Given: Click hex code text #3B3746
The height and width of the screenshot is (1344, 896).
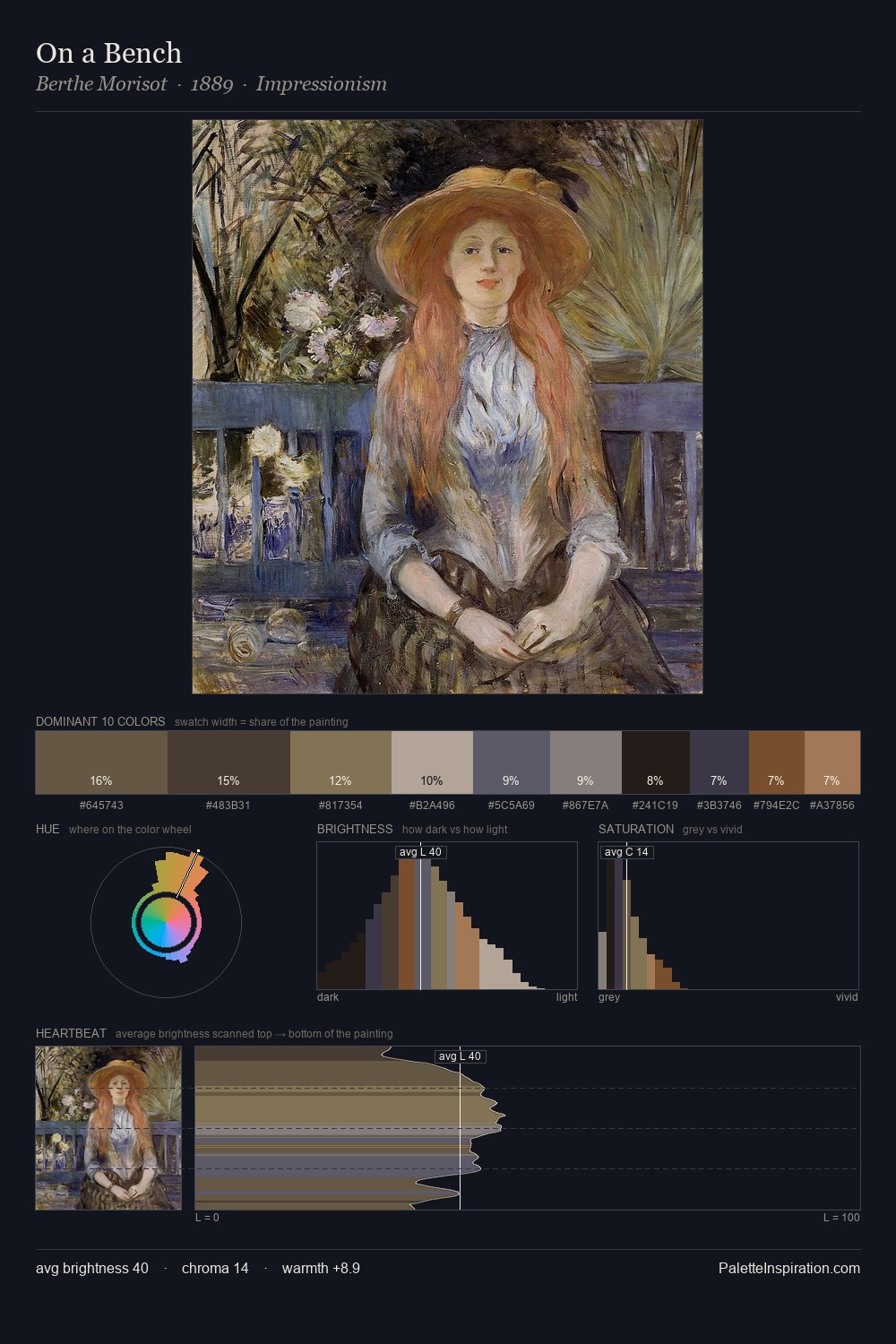Looking at the screenshot, I should pyautogui.click(x=719, y=805).
